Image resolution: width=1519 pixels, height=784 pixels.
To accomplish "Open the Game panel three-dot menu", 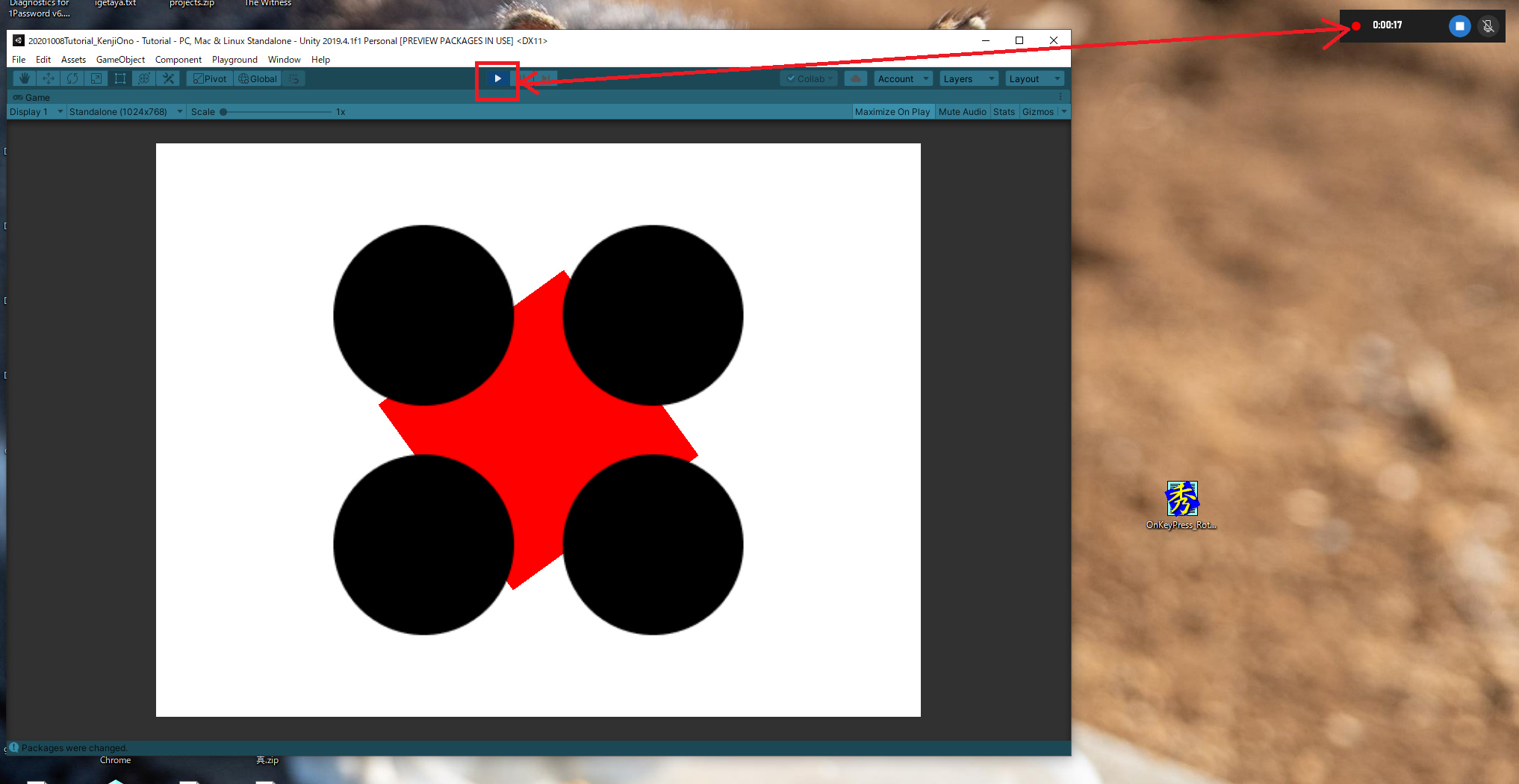I will [x=1060, y=97].
